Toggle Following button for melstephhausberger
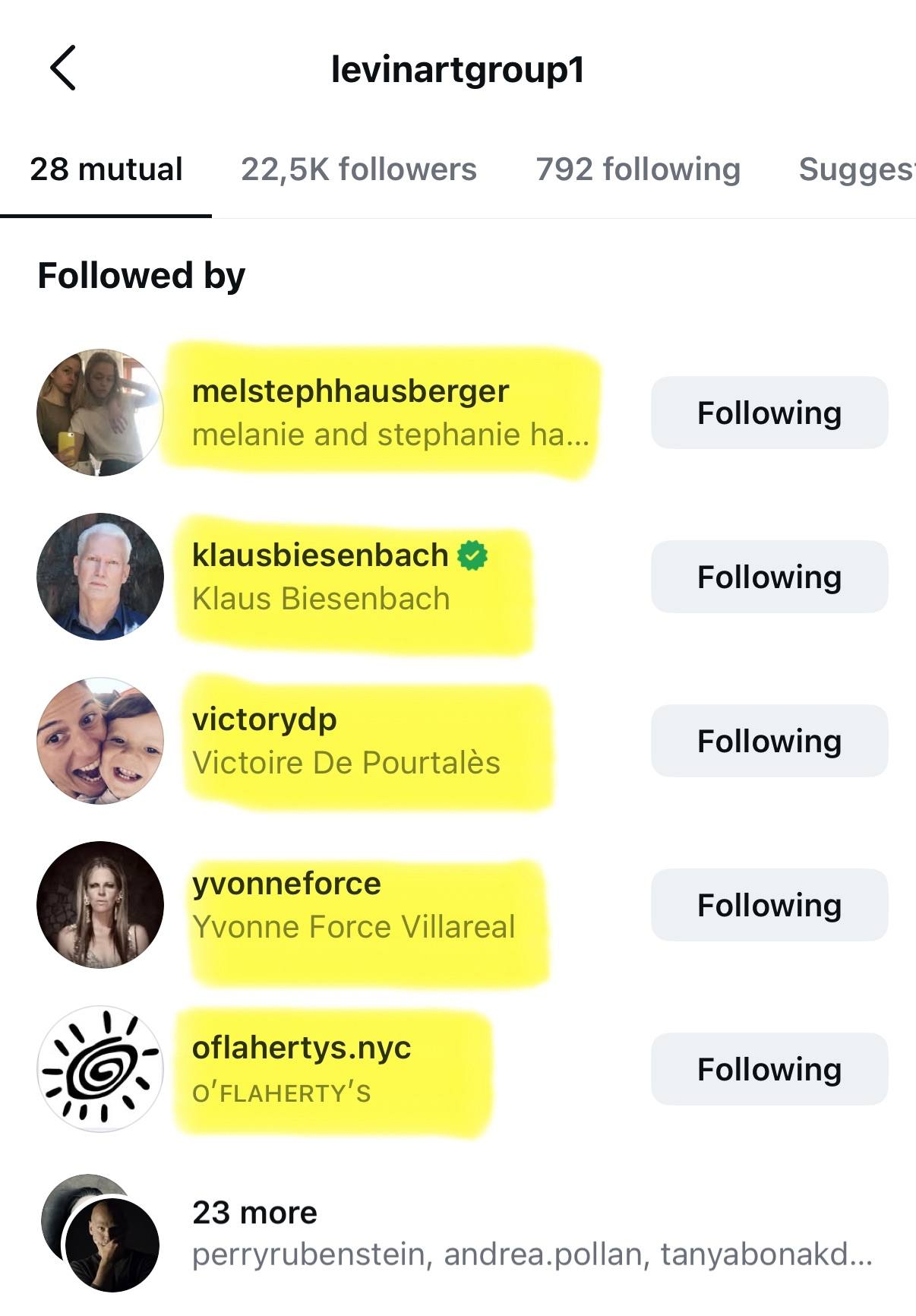The image size is (916, 1316). pyautogui.click(x=769, y=413)
